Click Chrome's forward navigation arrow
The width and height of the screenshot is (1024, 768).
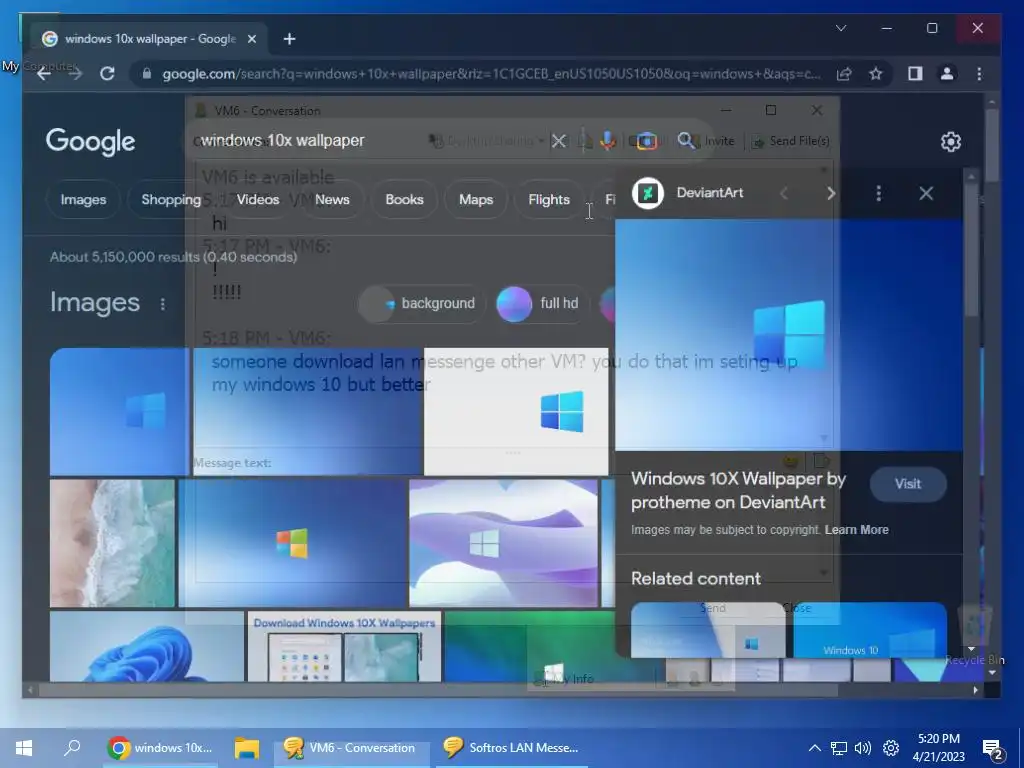pos(76,74)
